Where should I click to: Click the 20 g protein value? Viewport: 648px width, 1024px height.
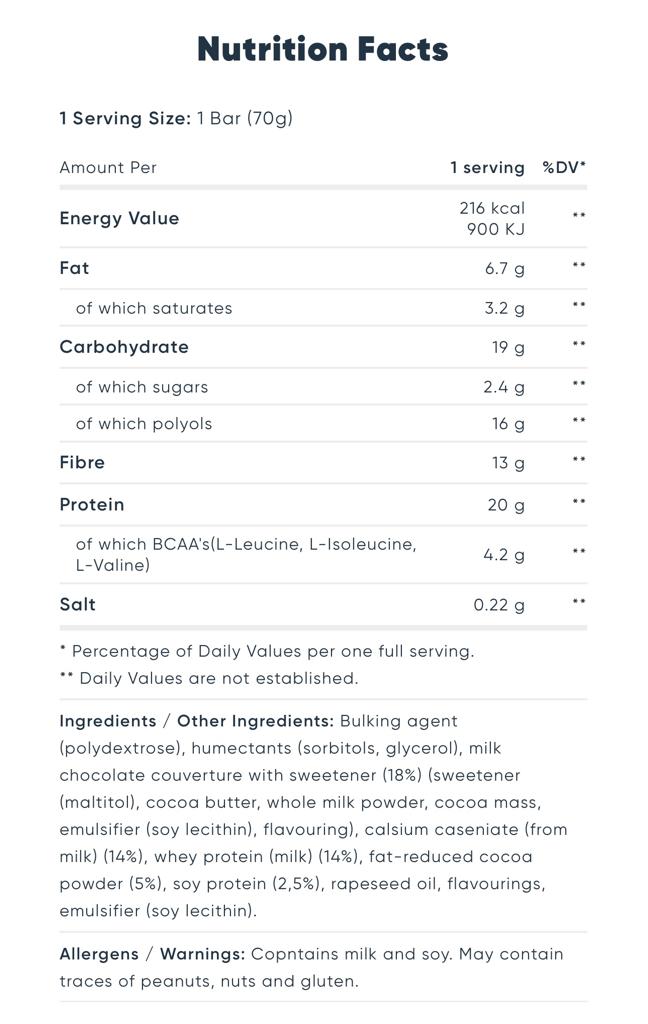(x=506, y=505)
